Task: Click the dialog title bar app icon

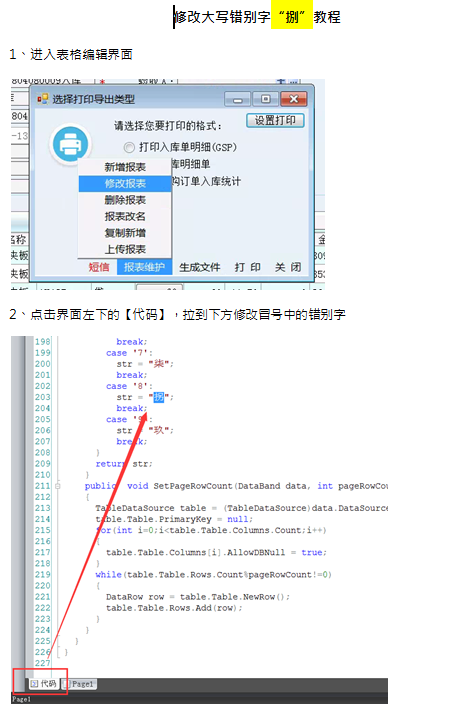Action: [x=43, y=99]
